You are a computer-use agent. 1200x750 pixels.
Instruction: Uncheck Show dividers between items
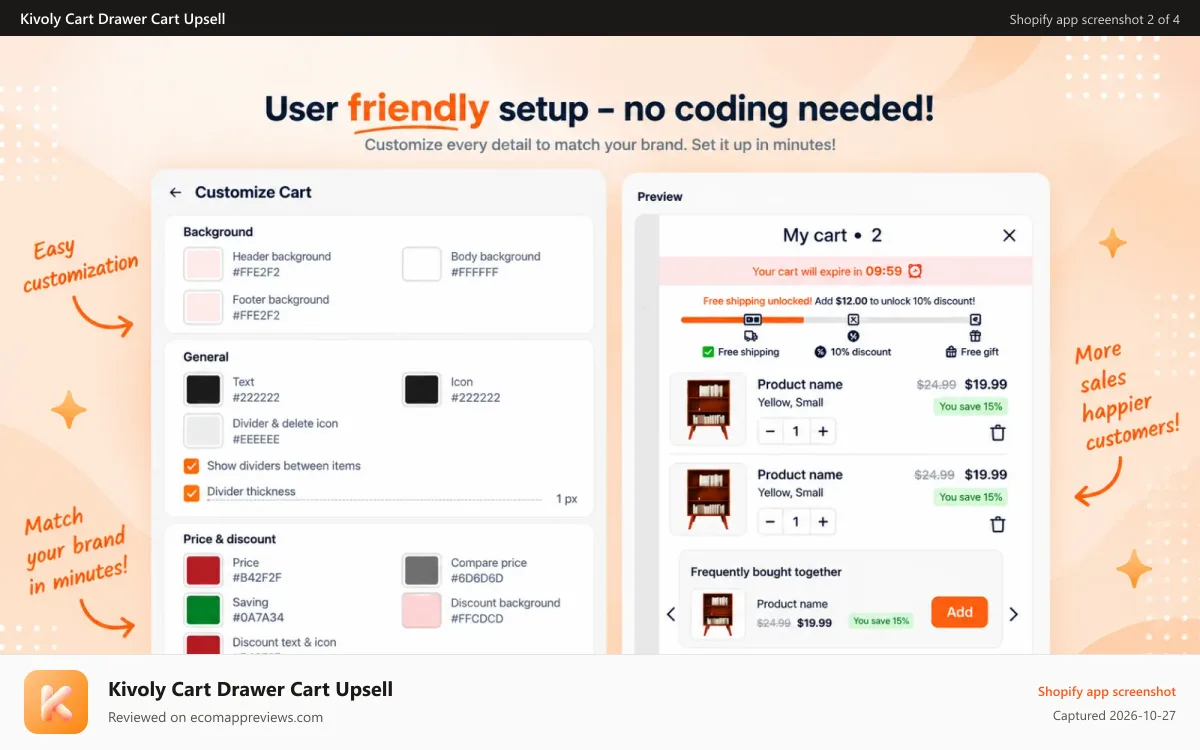191,466
